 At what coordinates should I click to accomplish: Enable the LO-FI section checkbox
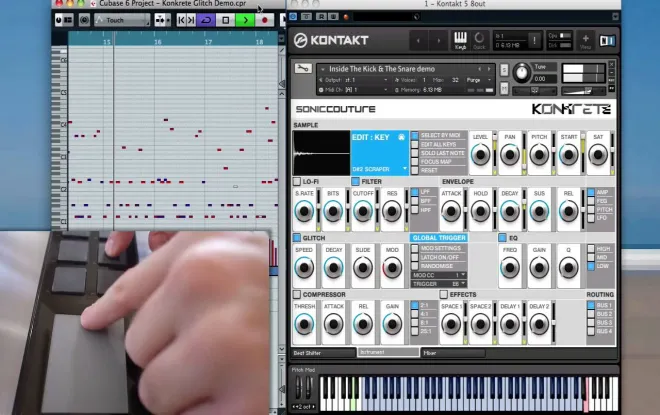pyautogui.click(x=297, y=181)
